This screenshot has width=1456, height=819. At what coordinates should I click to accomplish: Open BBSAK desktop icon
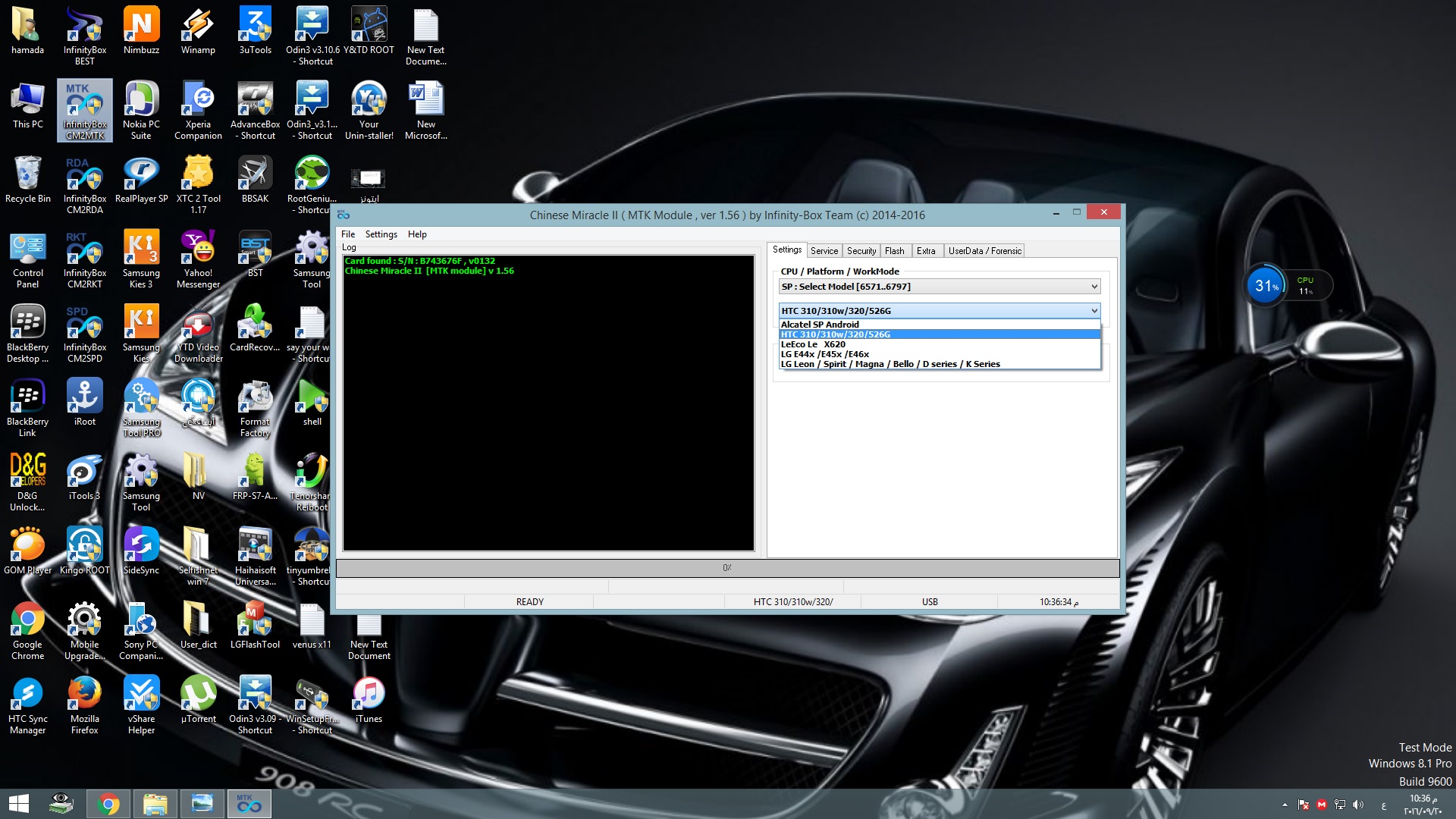coord(255,180)
